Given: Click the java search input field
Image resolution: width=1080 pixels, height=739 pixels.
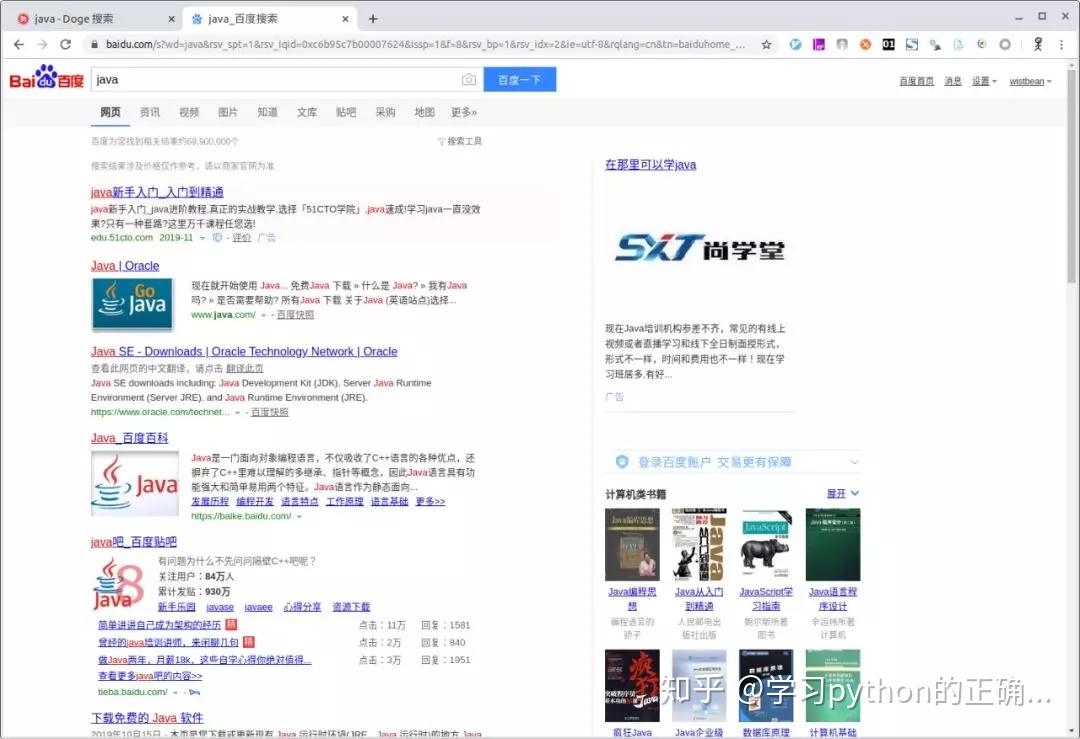Looking at the screenshot, I should coord(276,79).
